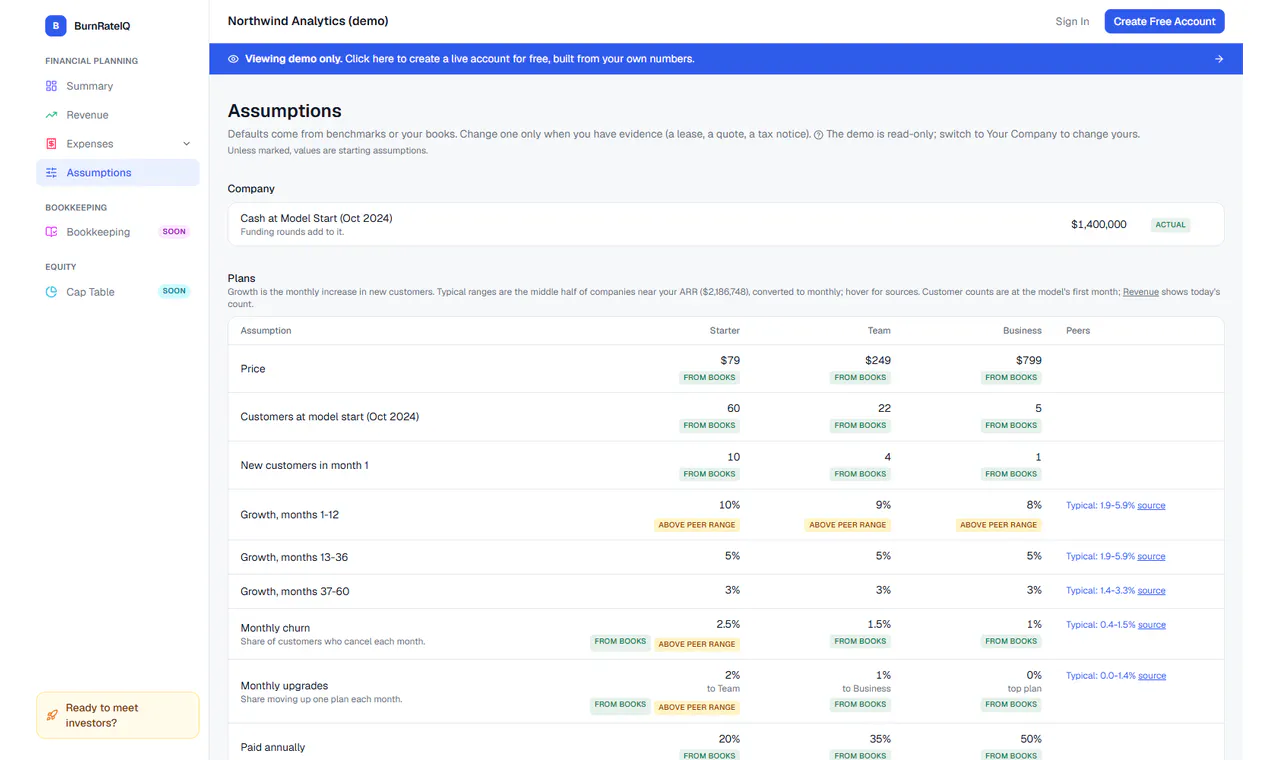Image resolution: width=1270 pixels, height=760 pixels.
Task: Click the Bookkeeping book icon
Action: click(51, 232)
